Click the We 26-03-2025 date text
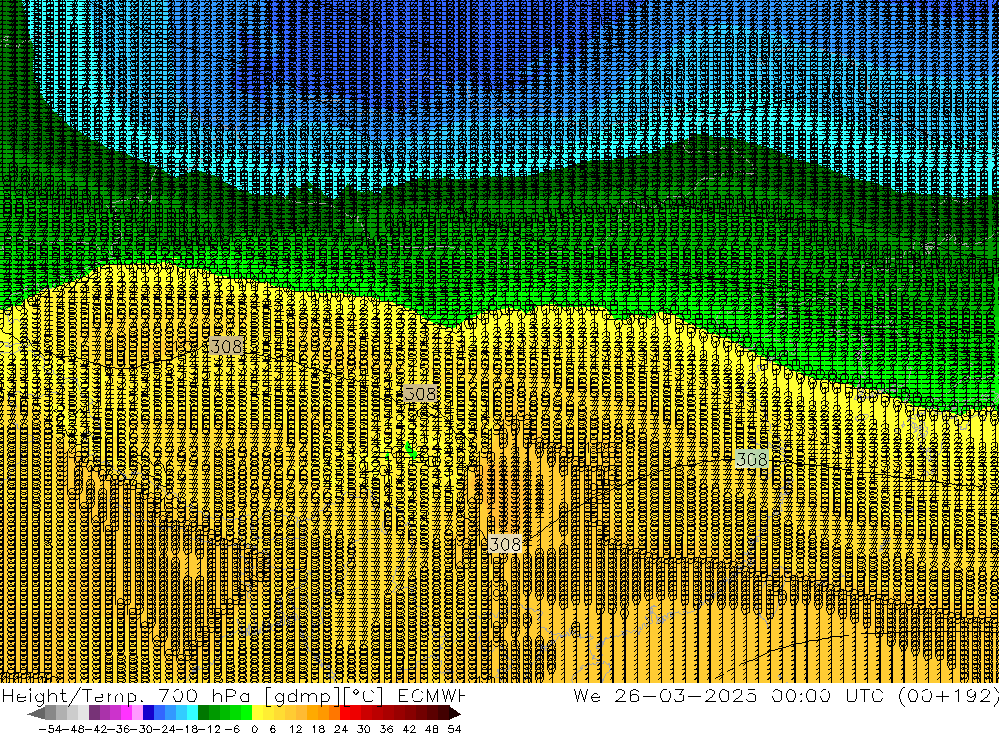 [665, 695]
